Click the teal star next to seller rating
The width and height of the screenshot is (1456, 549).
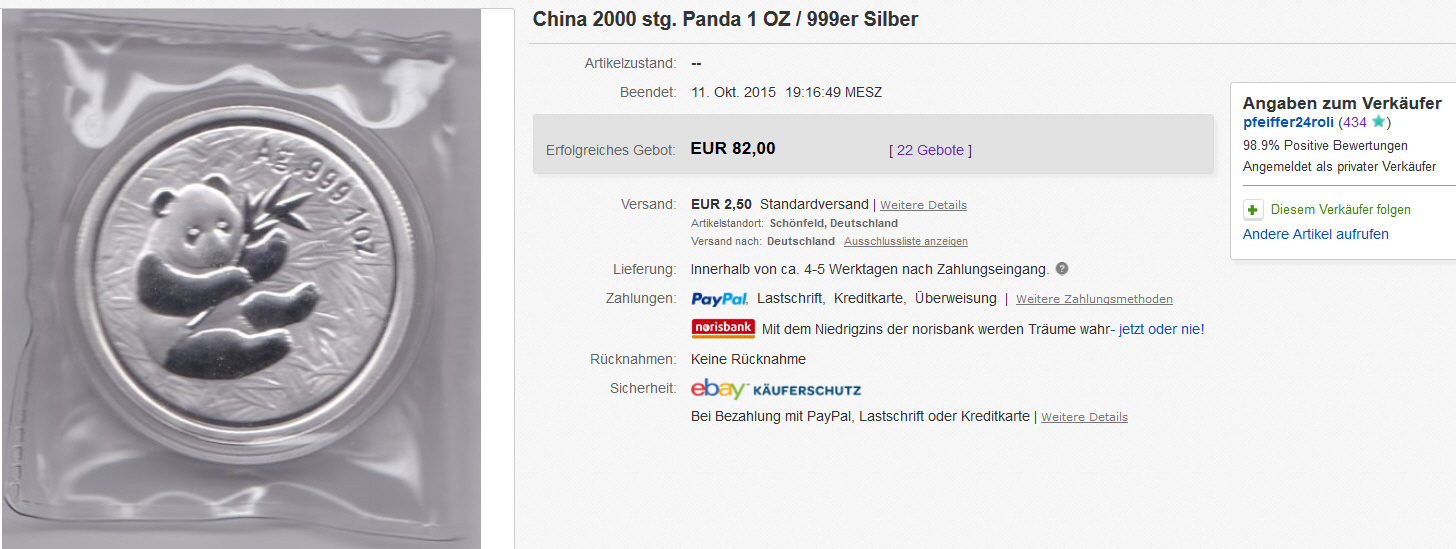coord(1379,122)
